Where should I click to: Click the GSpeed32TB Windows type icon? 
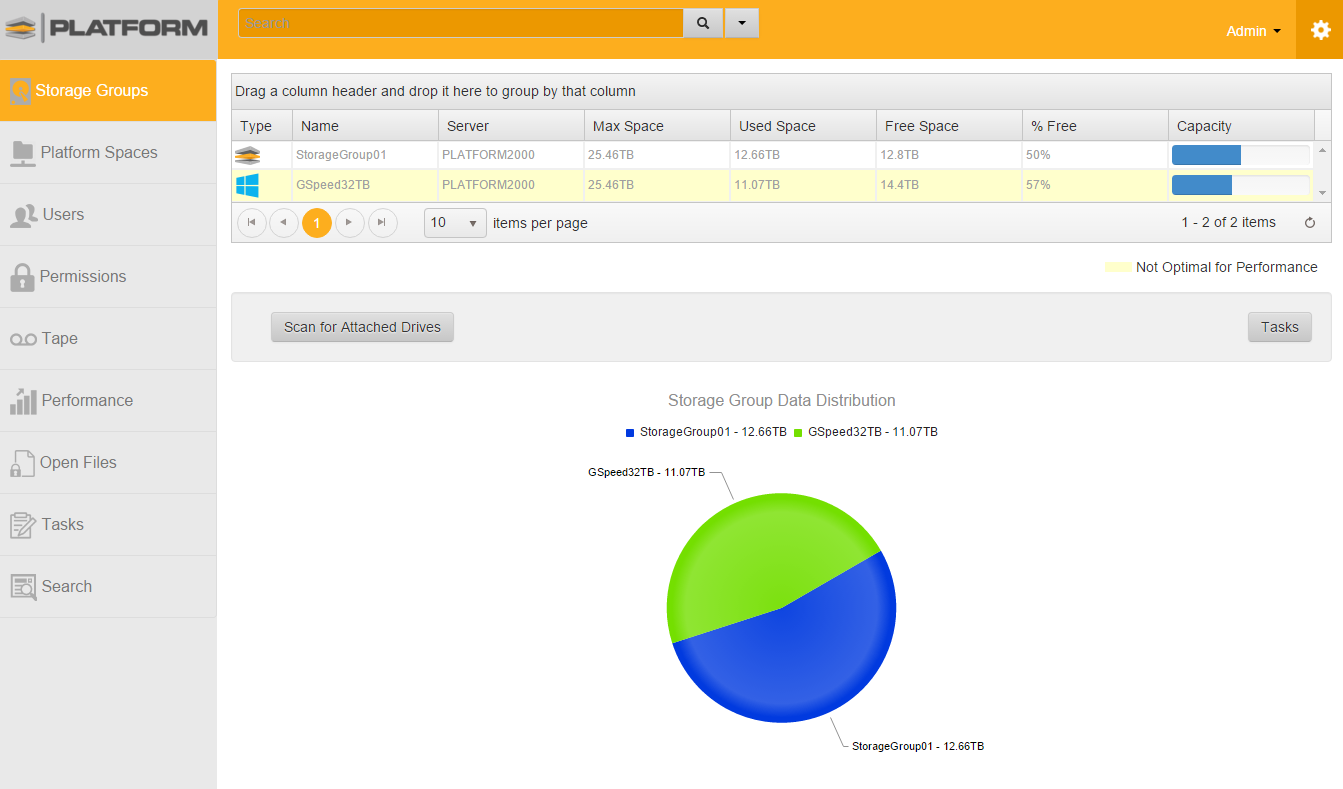click(247, 185)
